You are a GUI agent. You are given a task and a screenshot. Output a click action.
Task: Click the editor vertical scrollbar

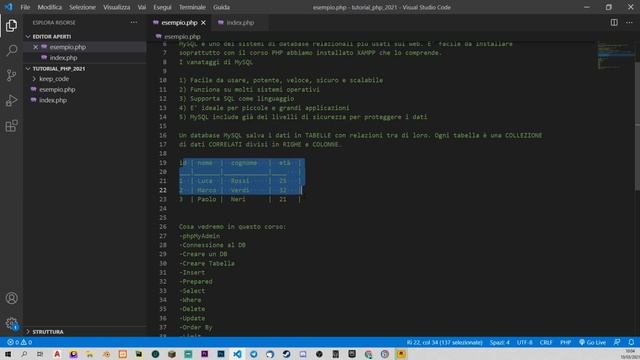tap(637, 126)
